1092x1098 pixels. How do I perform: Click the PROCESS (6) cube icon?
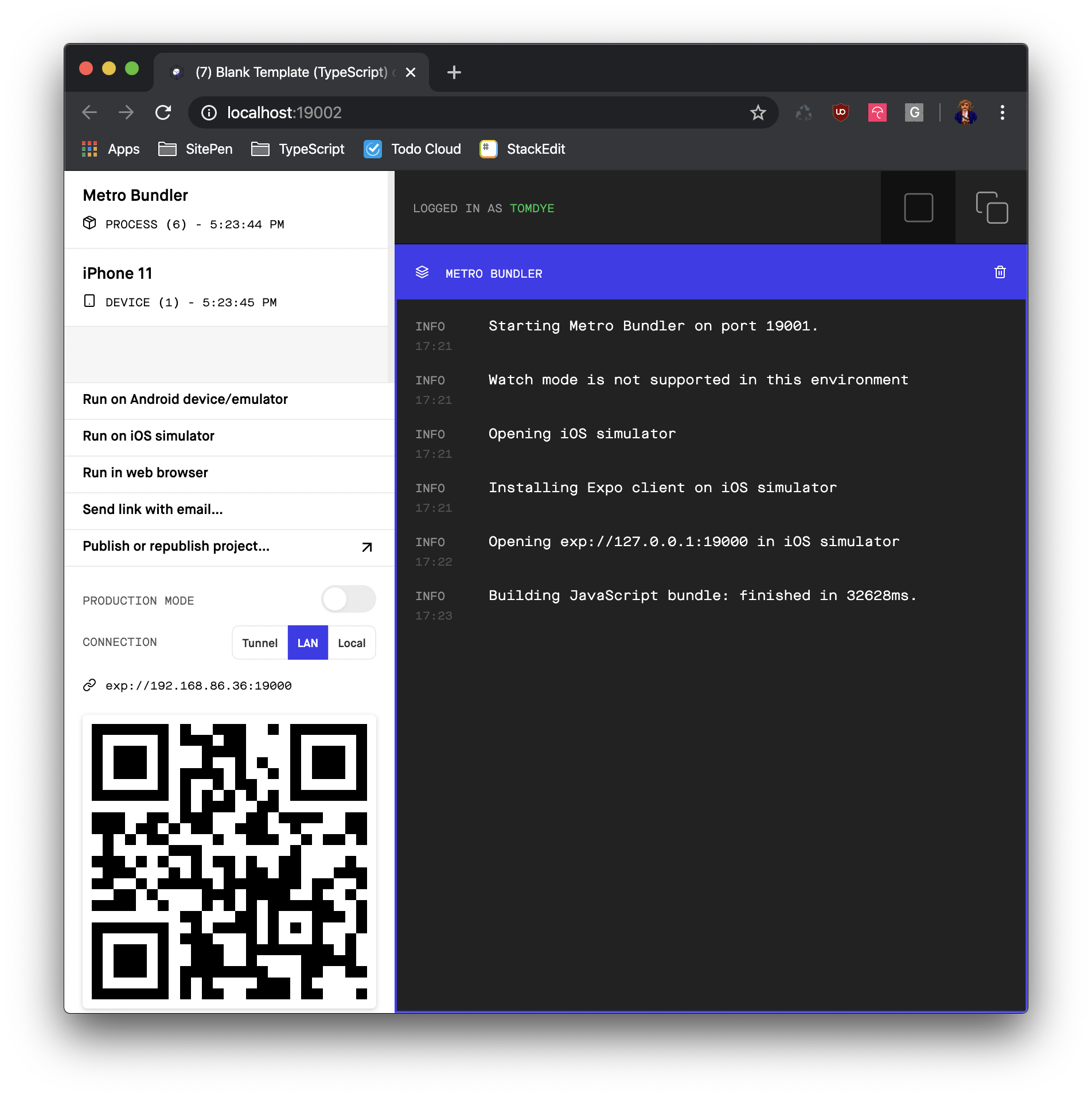coord(89,223)
